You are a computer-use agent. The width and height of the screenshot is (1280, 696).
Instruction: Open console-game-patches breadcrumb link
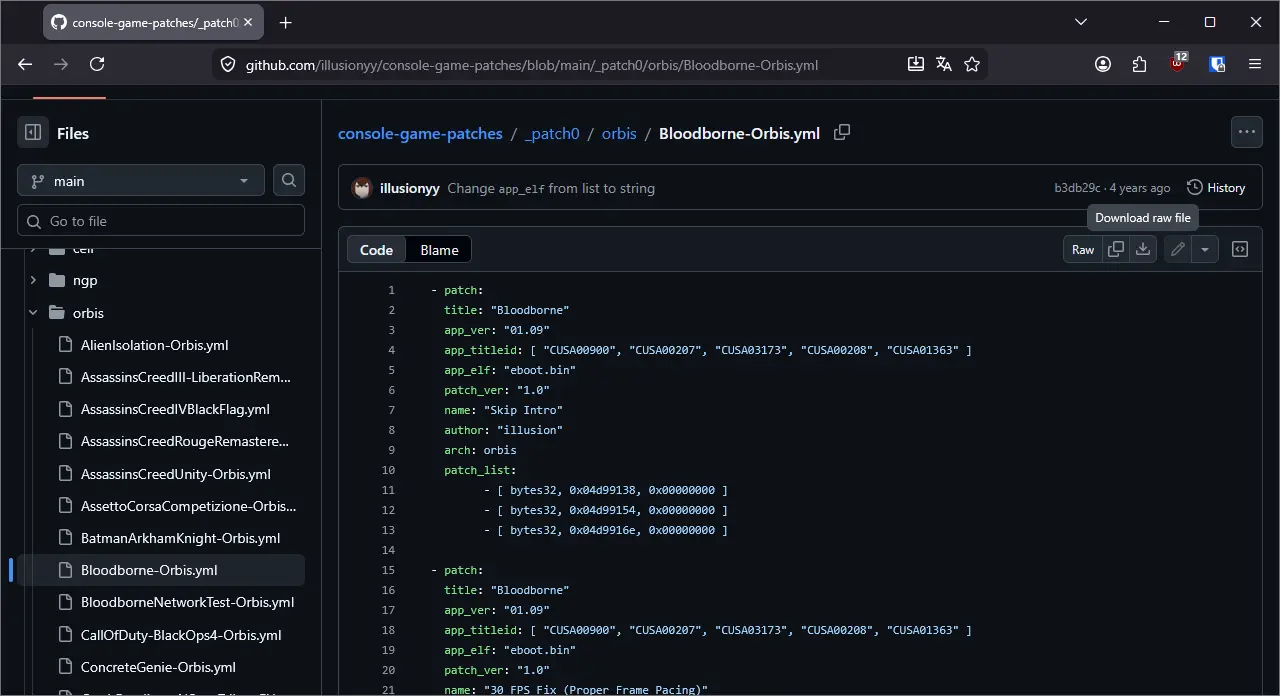[x=420, y=133]
